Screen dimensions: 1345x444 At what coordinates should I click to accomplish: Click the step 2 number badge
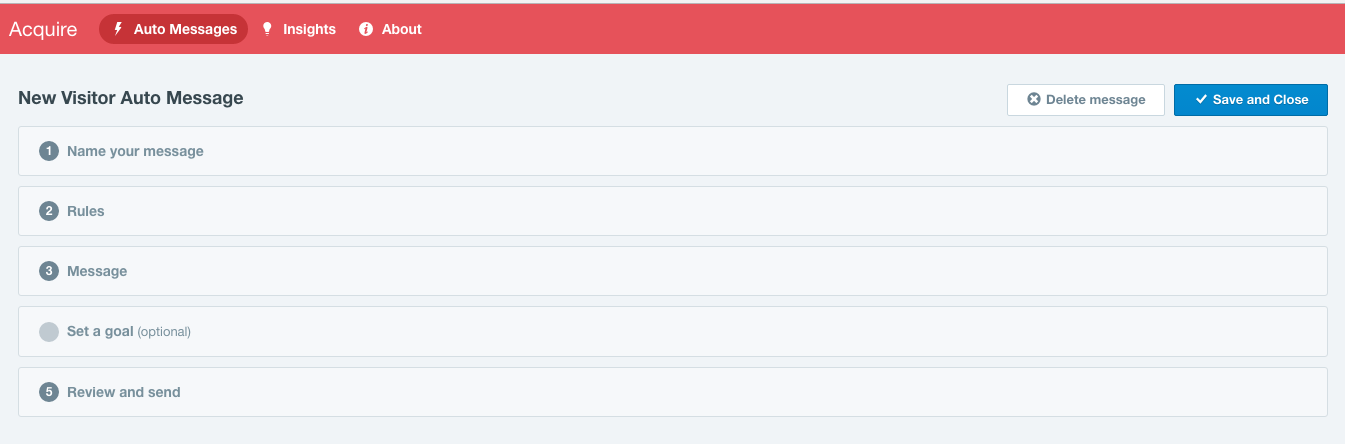click(x=48, y=211)
